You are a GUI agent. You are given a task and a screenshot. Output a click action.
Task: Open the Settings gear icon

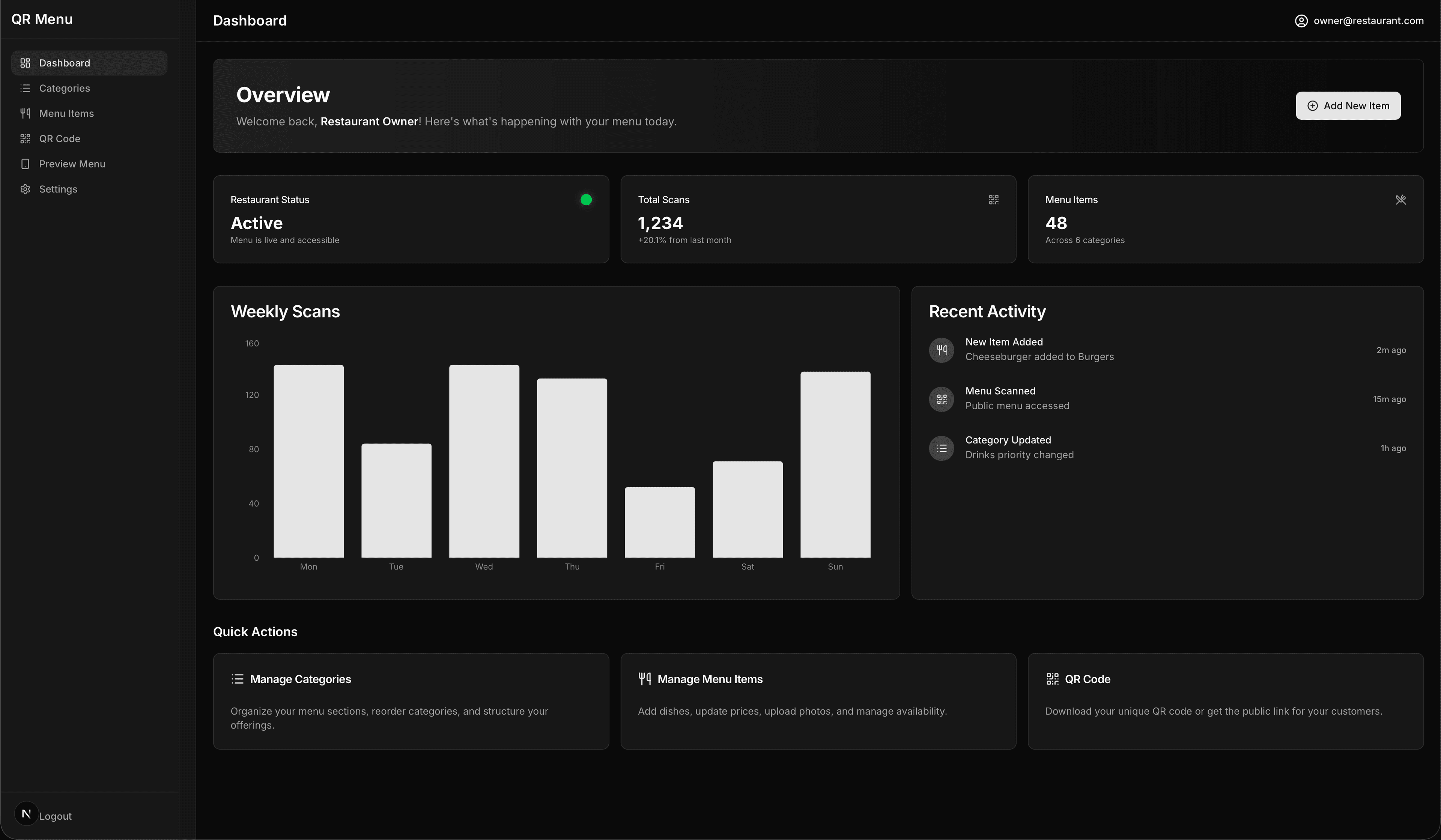[25, 189]
